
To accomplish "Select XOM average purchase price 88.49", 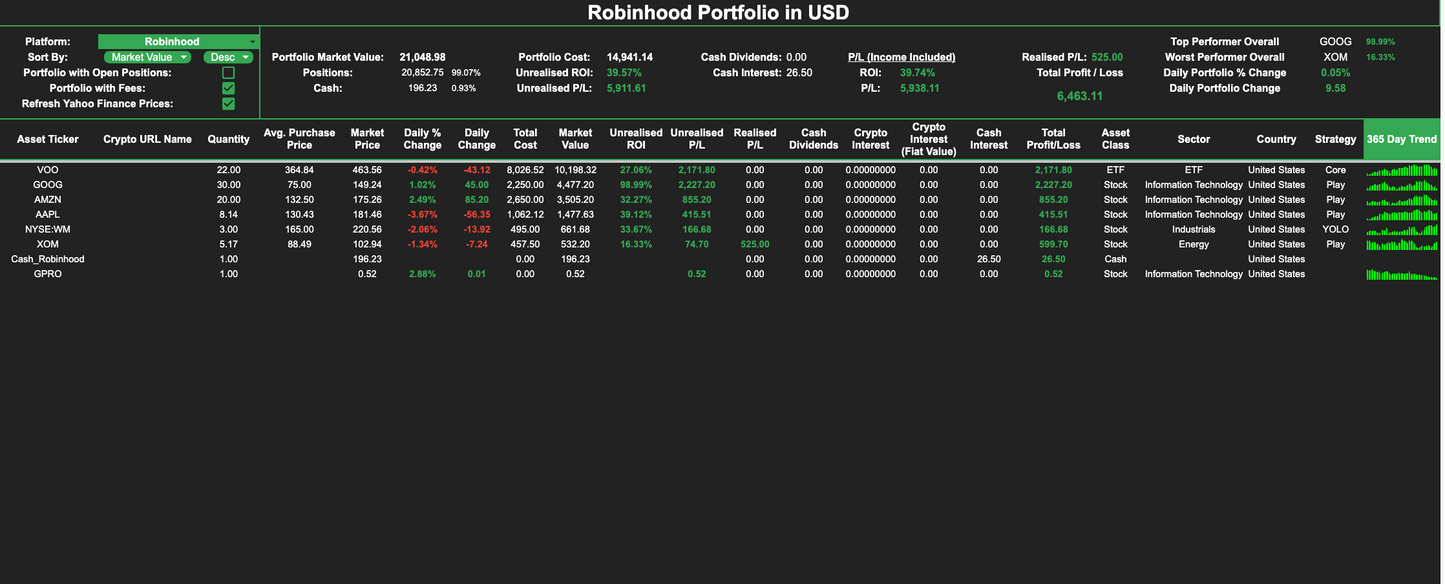I will coord(299,244).
